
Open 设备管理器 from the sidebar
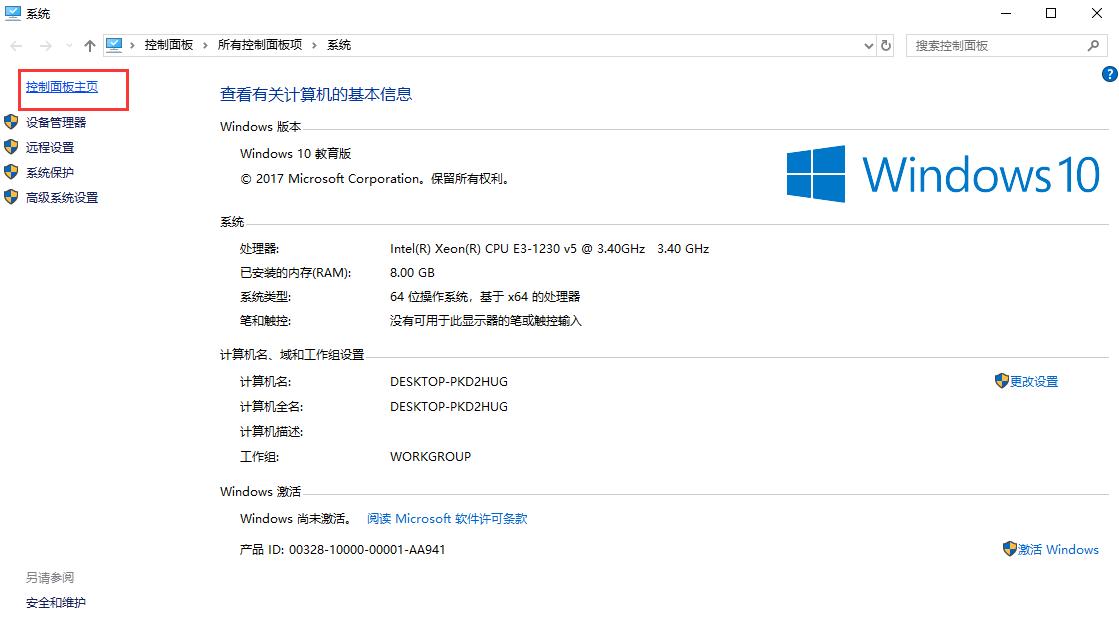pos(56,123)
